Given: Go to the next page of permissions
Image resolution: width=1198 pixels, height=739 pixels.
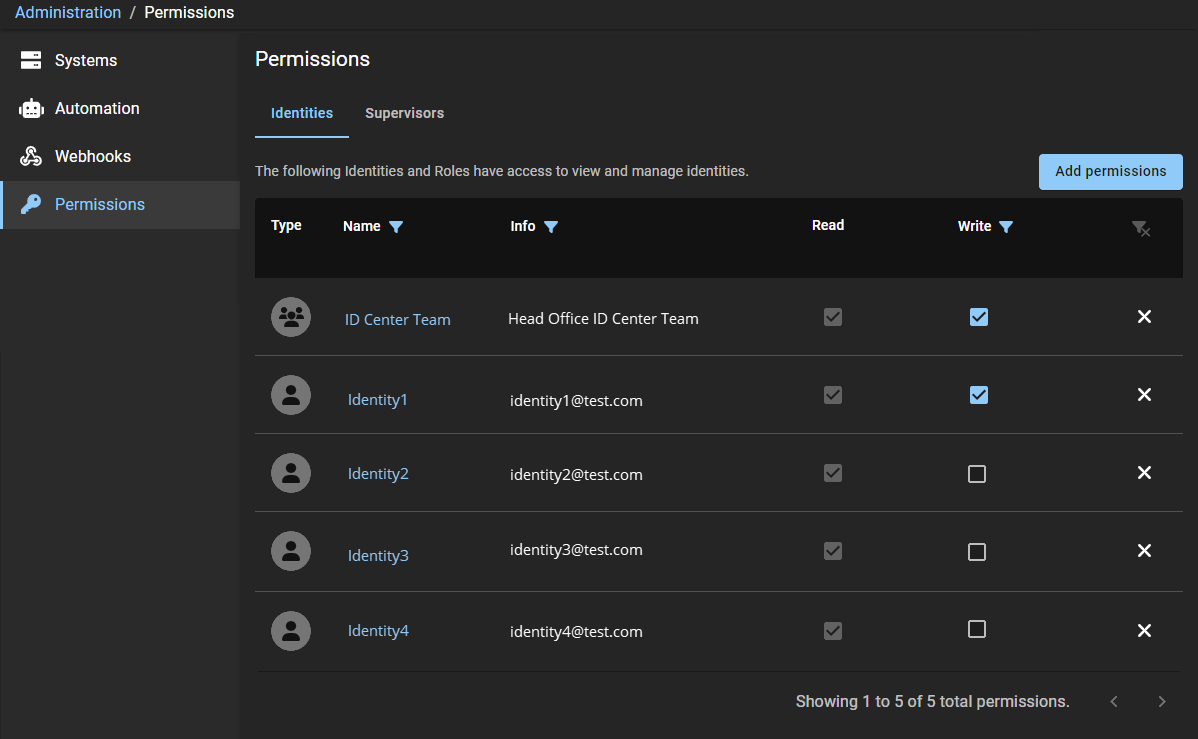Looking at the screenshot, I should [1161, 702].
